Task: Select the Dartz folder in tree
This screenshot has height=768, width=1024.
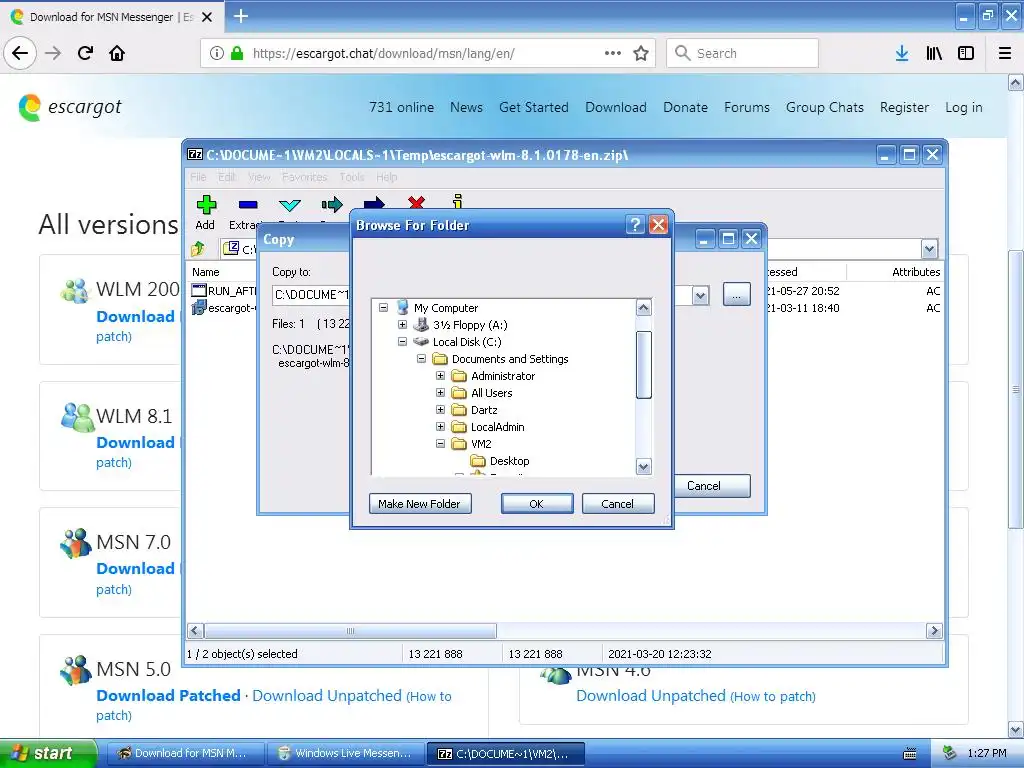Action: point(484,409)
